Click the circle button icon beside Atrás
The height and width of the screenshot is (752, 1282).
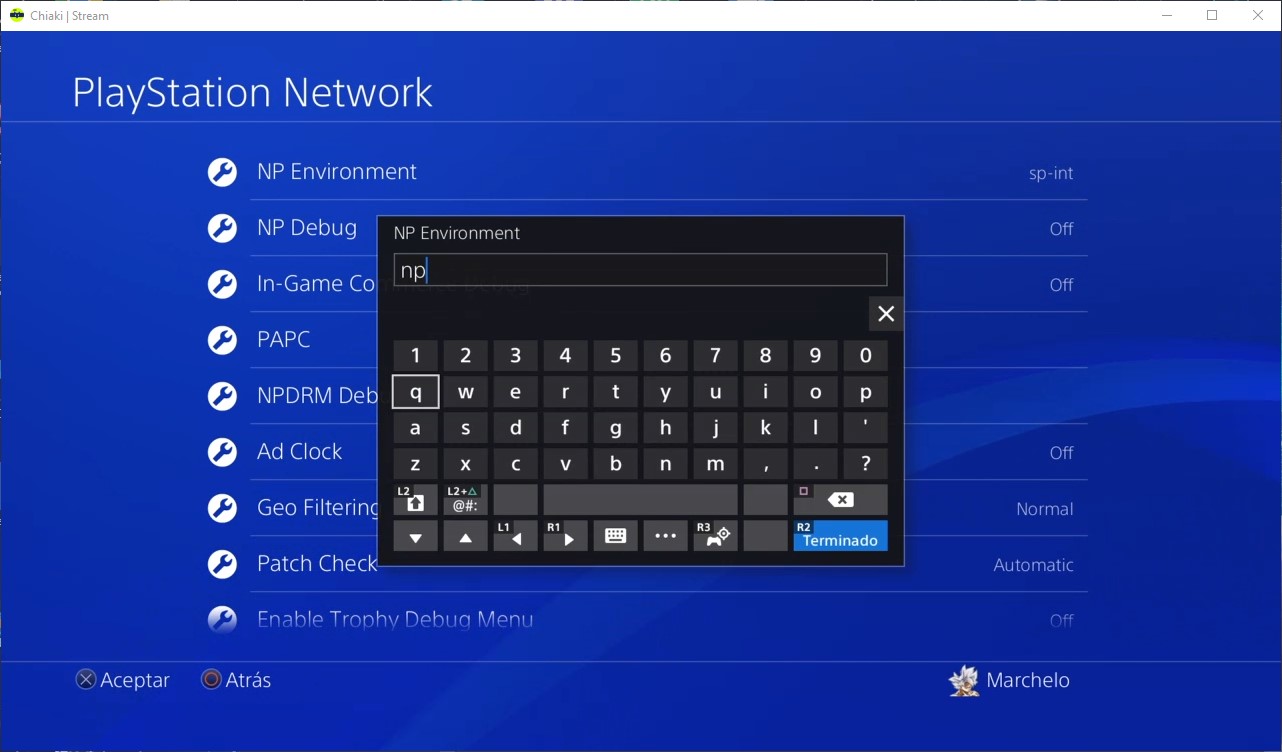click(x=211, y=680)
